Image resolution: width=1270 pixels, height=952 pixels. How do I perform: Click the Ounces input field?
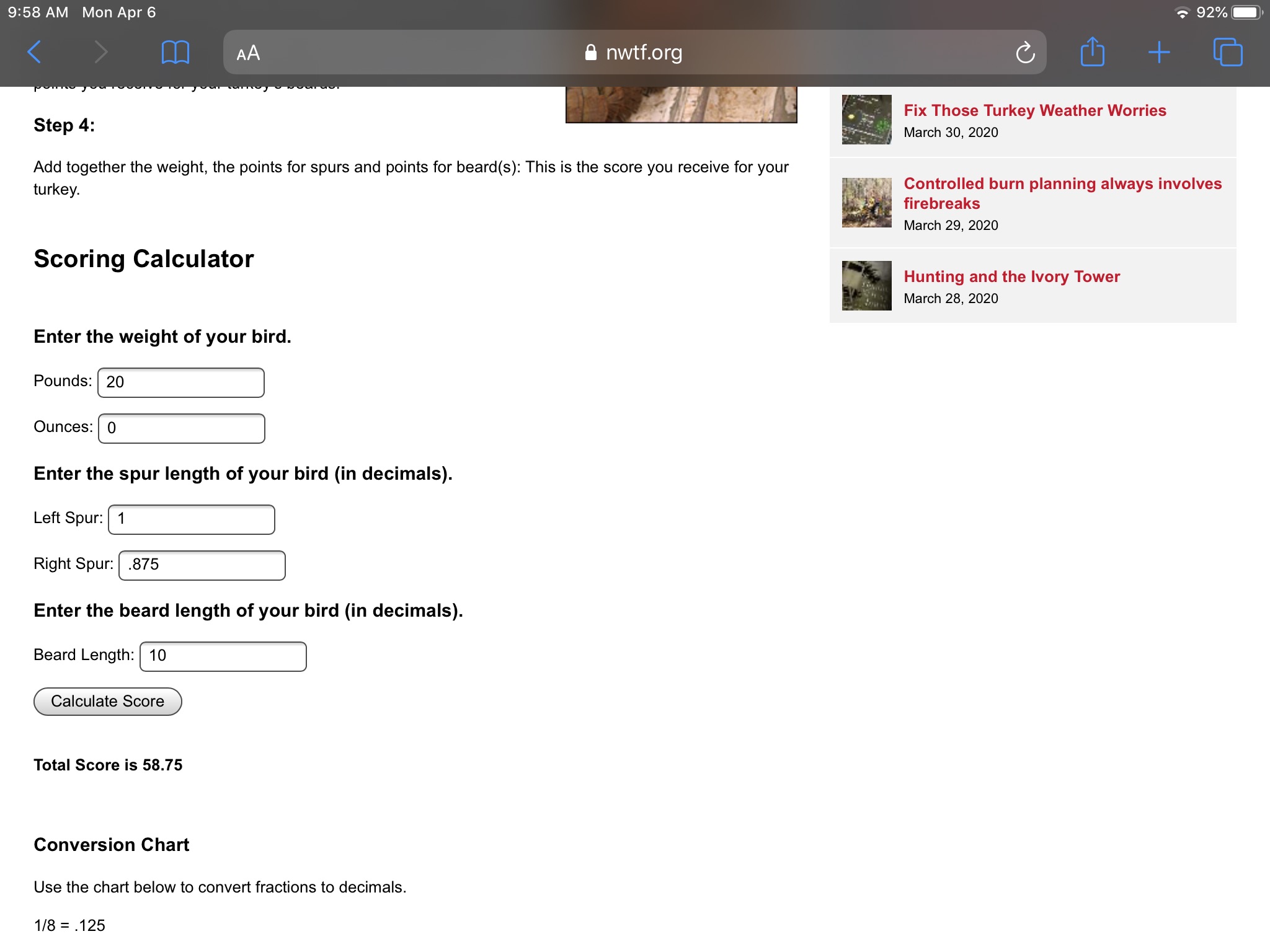click(182, 428)
